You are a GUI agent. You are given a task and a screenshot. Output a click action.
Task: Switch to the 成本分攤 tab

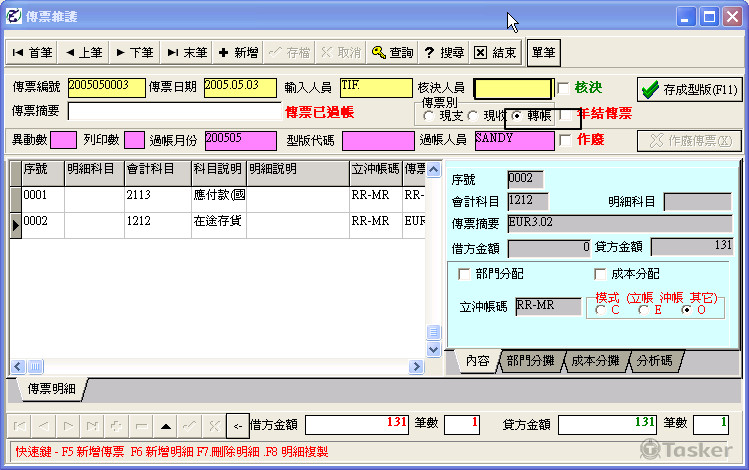pos(595,361)
